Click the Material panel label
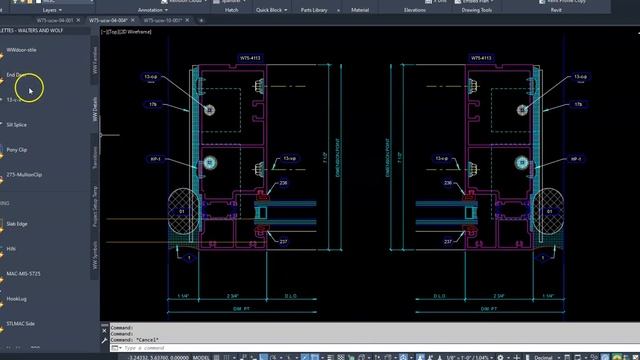The image size is (640, 360). click(x=360, y=10)
